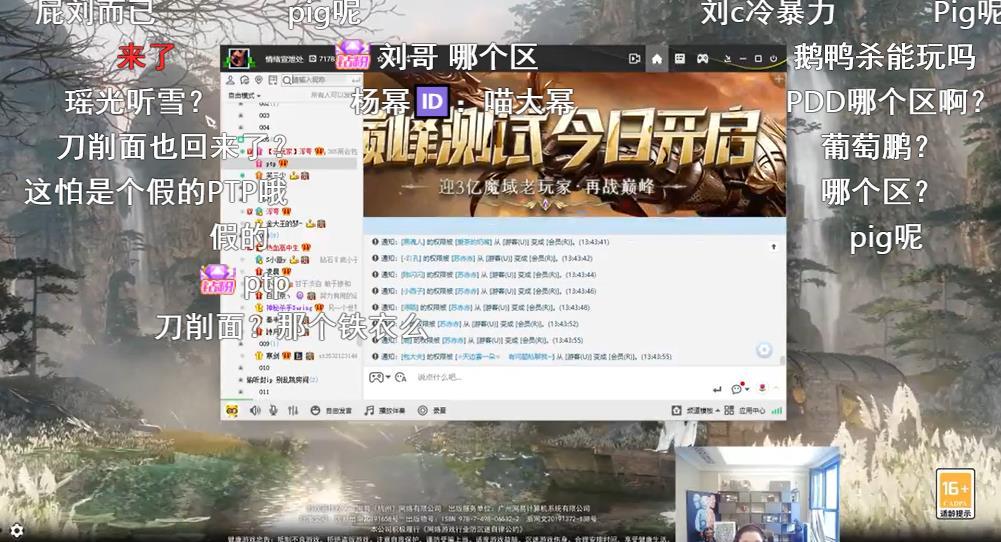Click the YY mascot icon in bottom bar

(x=232, y=410)
